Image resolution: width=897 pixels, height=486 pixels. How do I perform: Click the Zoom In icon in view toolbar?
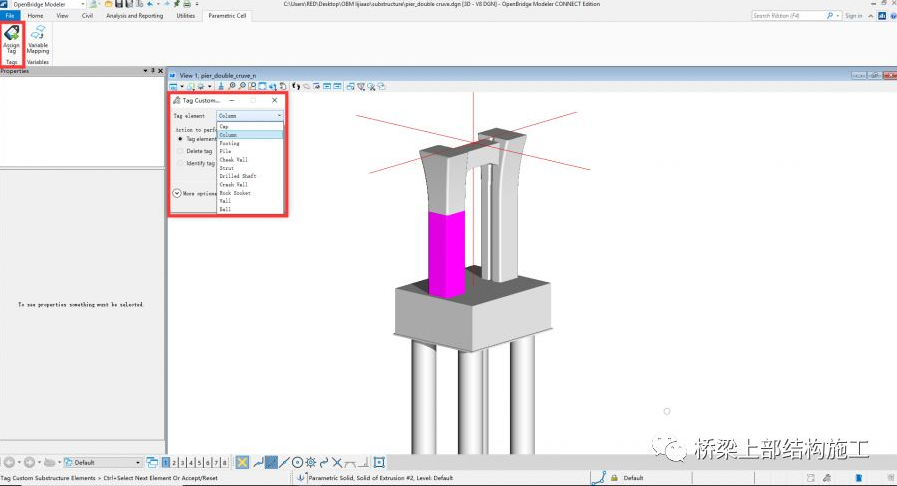point(232,86)
